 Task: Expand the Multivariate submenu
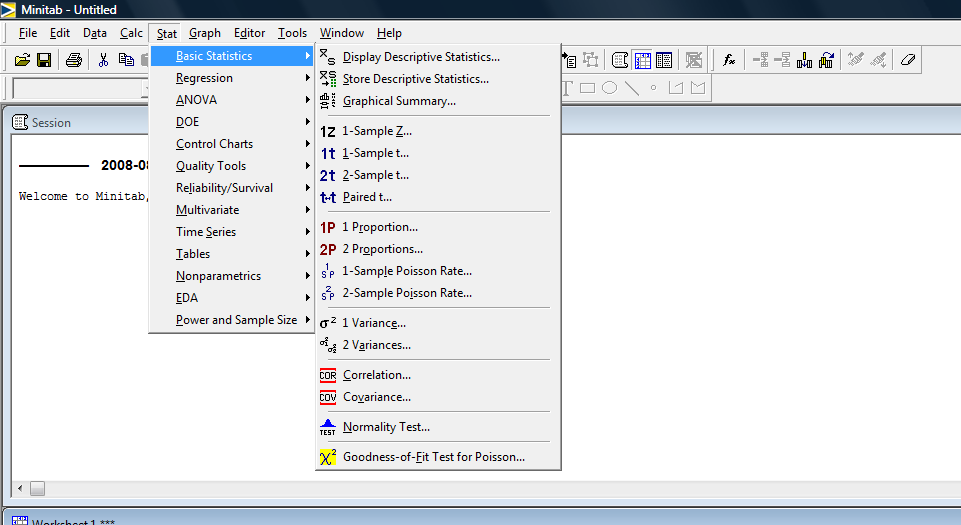pos(232,210)
